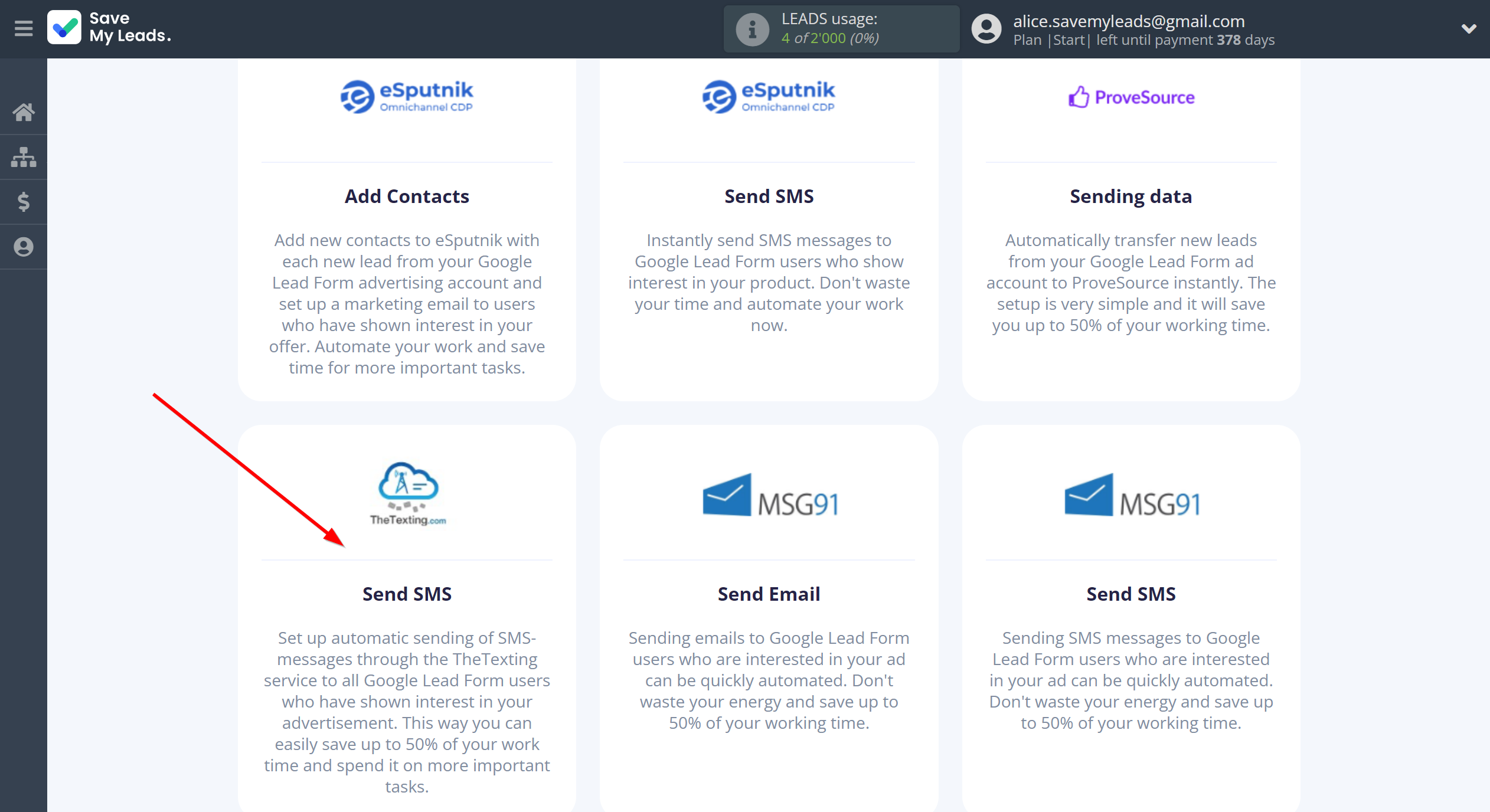This screenshot has height=812, width=1490.
Task: Click Add Contacts eSputnik description text
Action: click(x=407, y=304)
